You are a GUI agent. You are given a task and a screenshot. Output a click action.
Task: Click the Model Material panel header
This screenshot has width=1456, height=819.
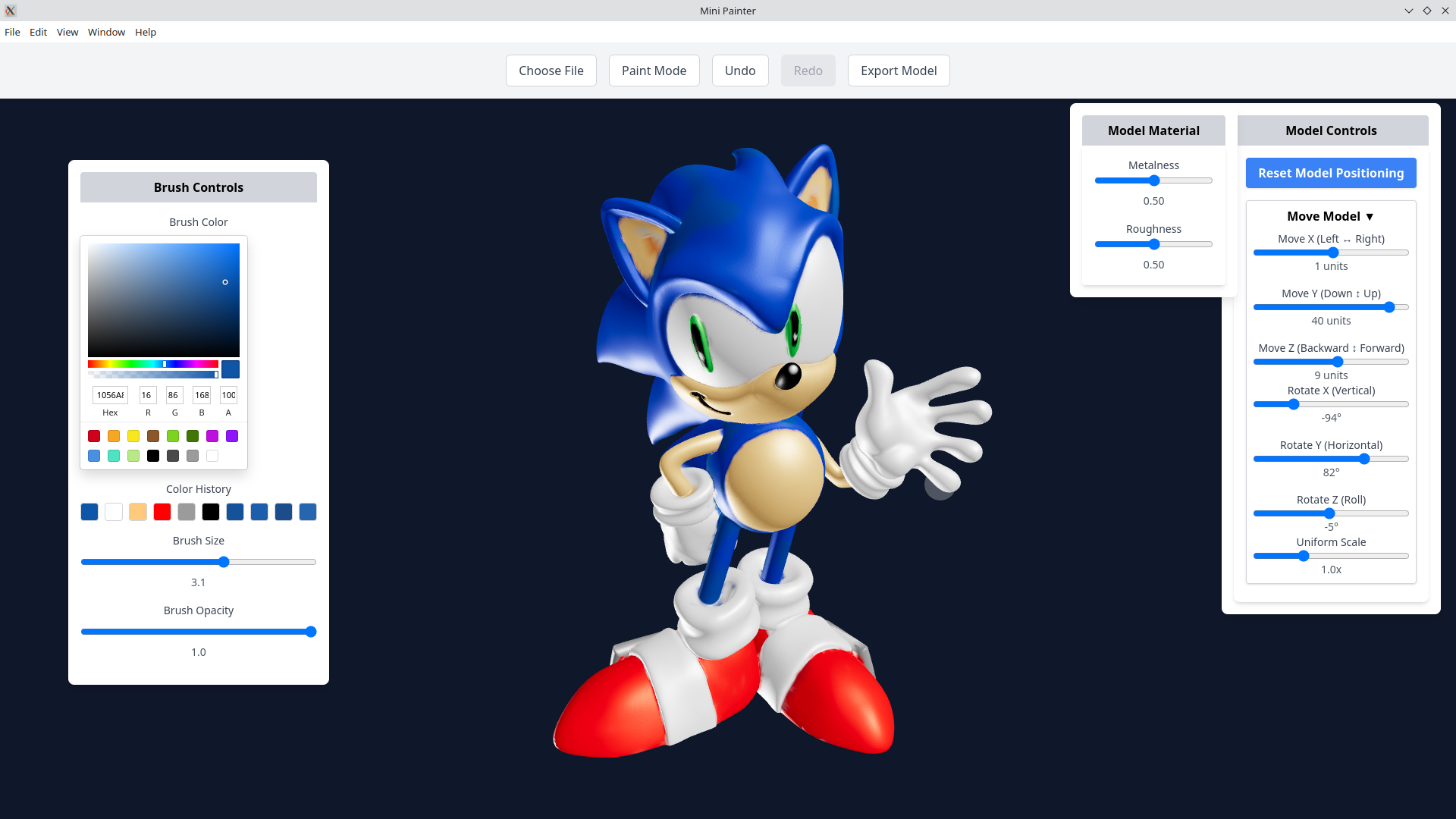click(1153, 130)
